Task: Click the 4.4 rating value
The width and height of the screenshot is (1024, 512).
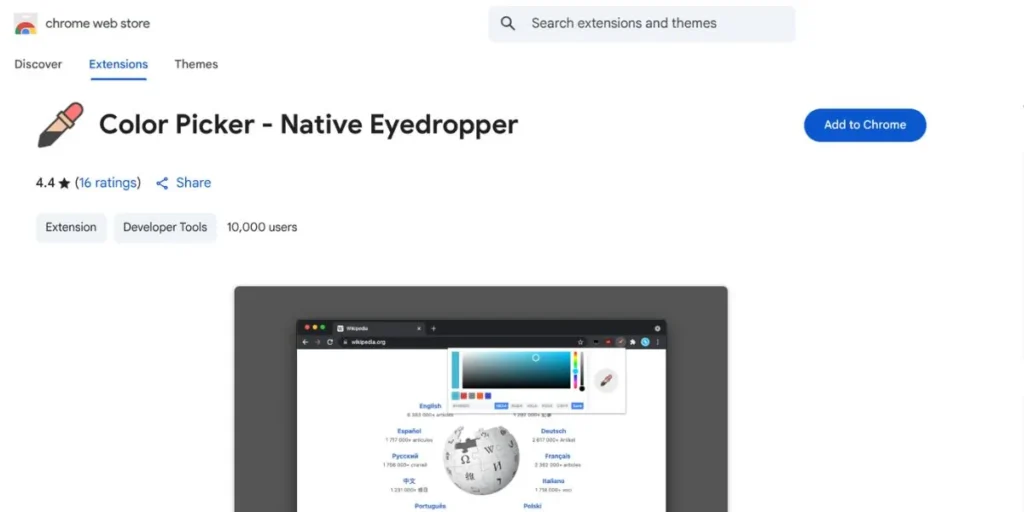Action: click(x=45, y=183)
